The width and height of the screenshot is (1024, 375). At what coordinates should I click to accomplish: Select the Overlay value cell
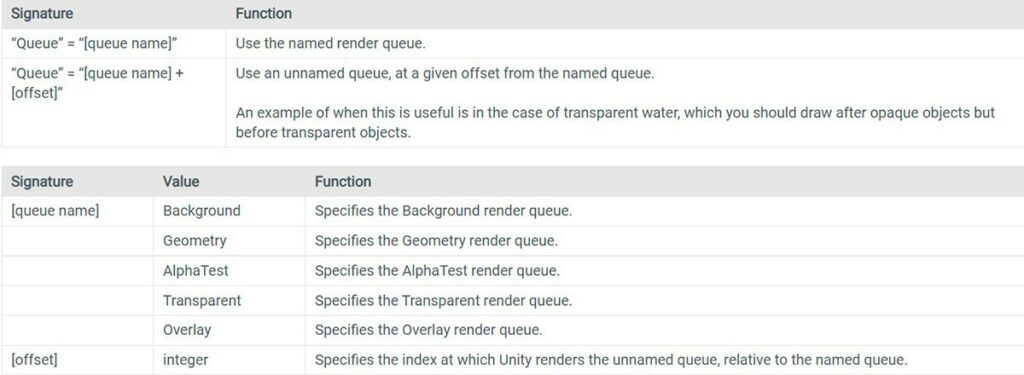229,330
